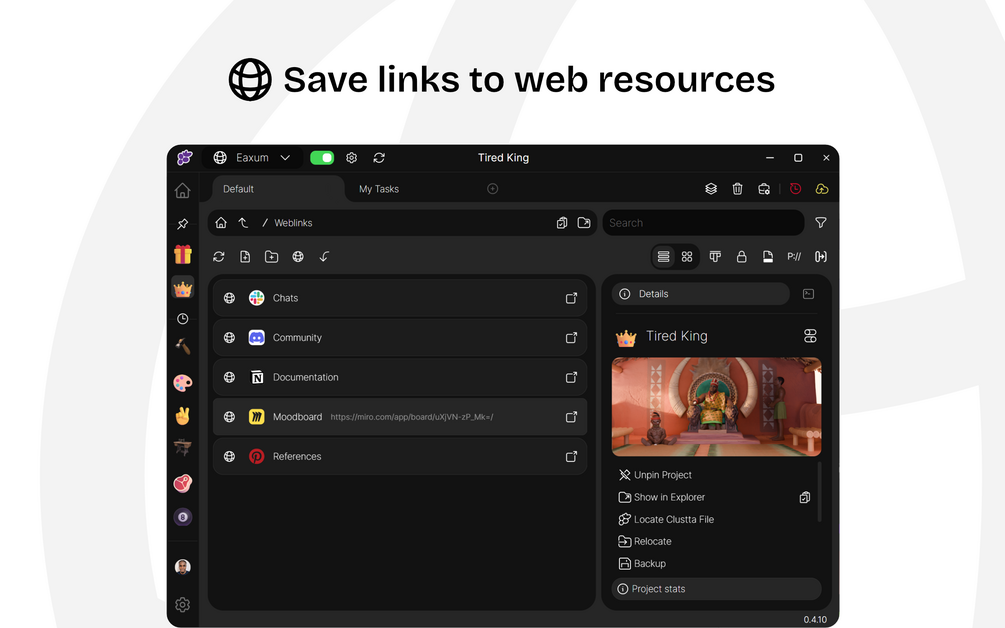The width and height of the screenshot is (1005, 628).
Task: Copy path icon in path bar
Action: pyautogui.click(x=561, y=222)
